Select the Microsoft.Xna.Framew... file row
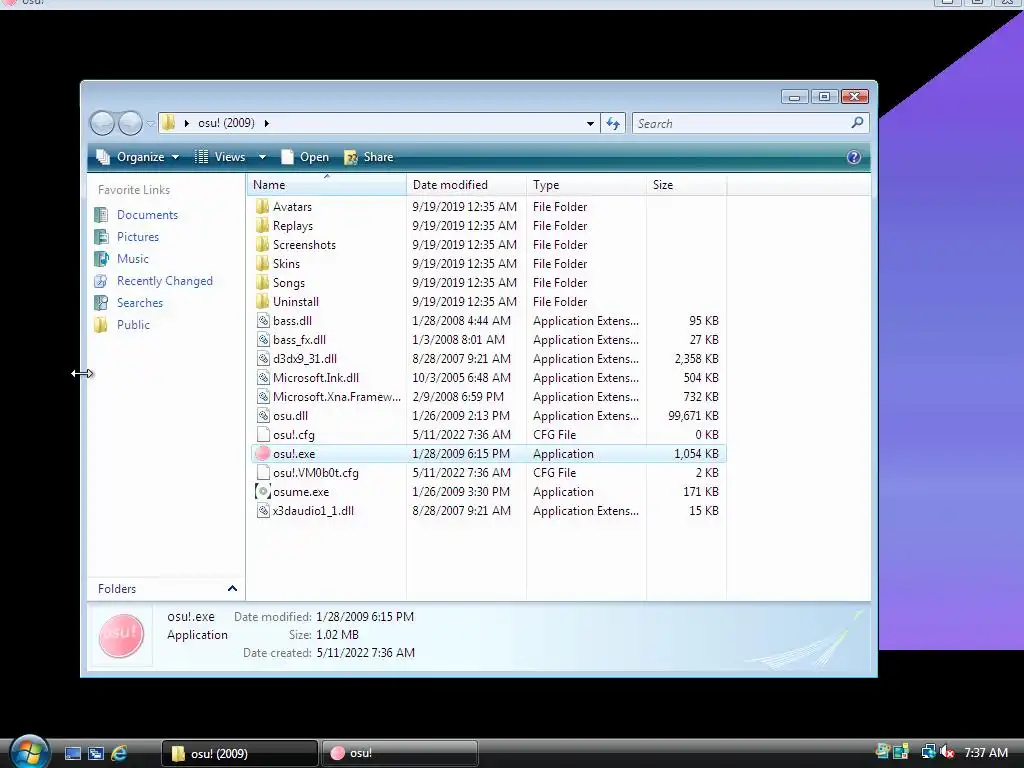 click(x=488, y=396)
